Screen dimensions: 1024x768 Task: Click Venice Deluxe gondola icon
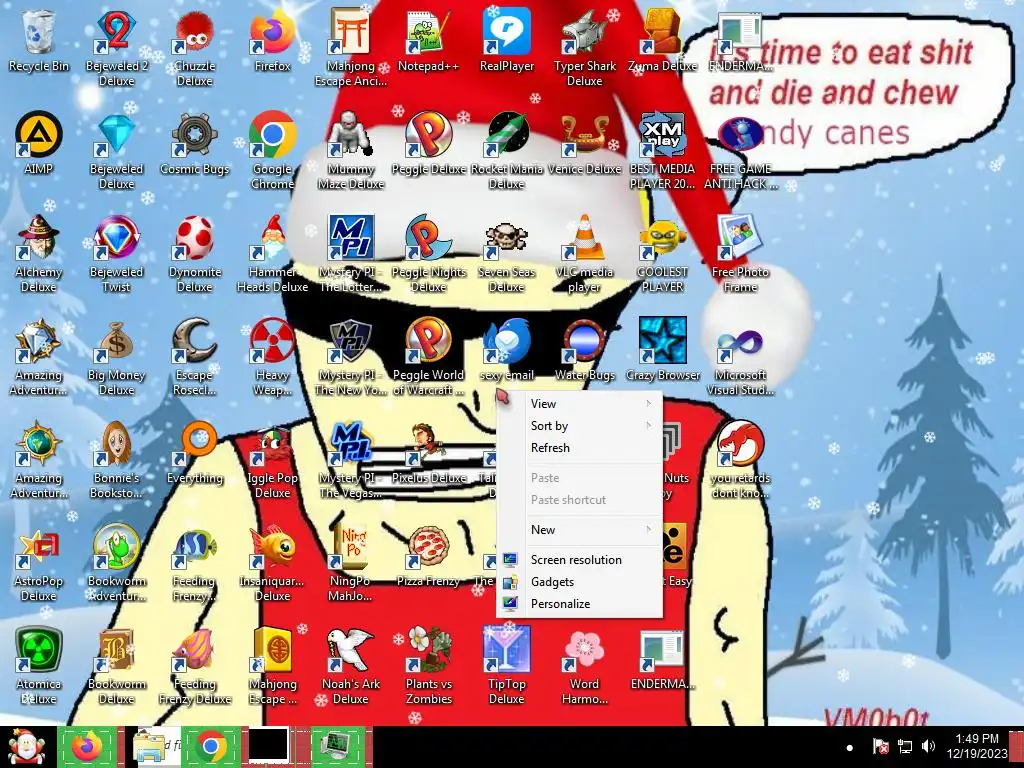click(x=584, y=135)
